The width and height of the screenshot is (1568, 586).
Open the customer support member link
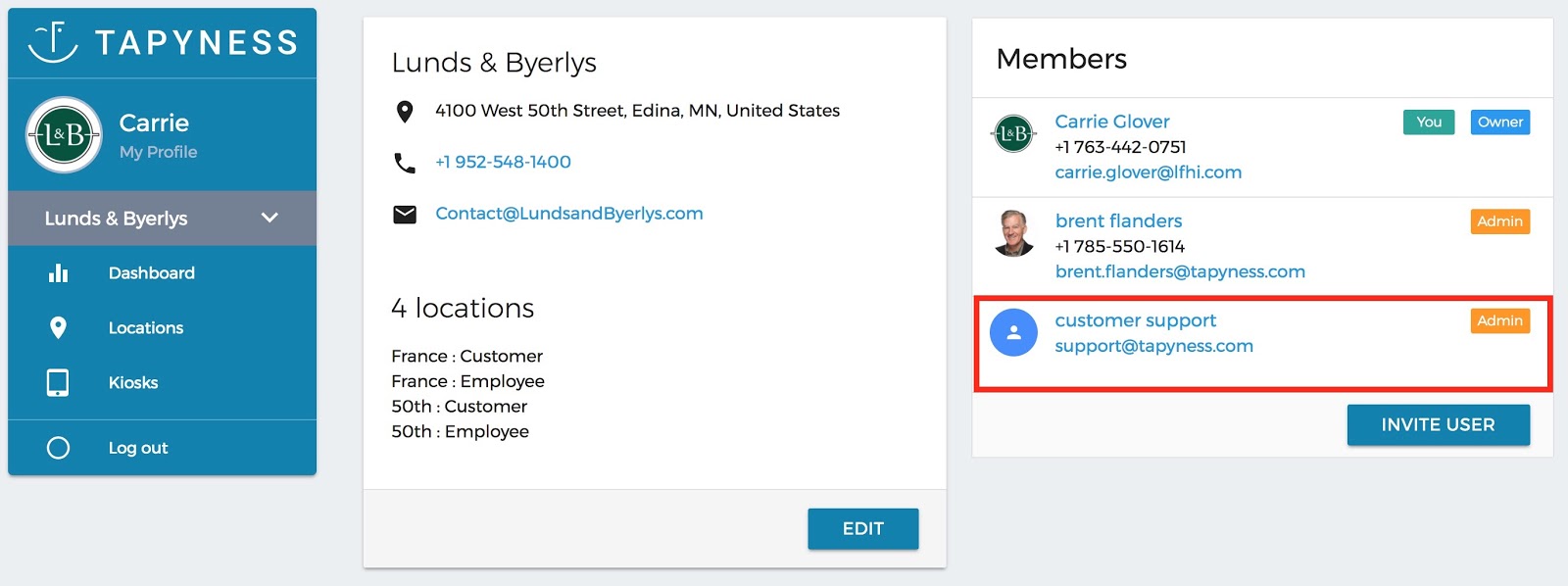coord(1135,320)
